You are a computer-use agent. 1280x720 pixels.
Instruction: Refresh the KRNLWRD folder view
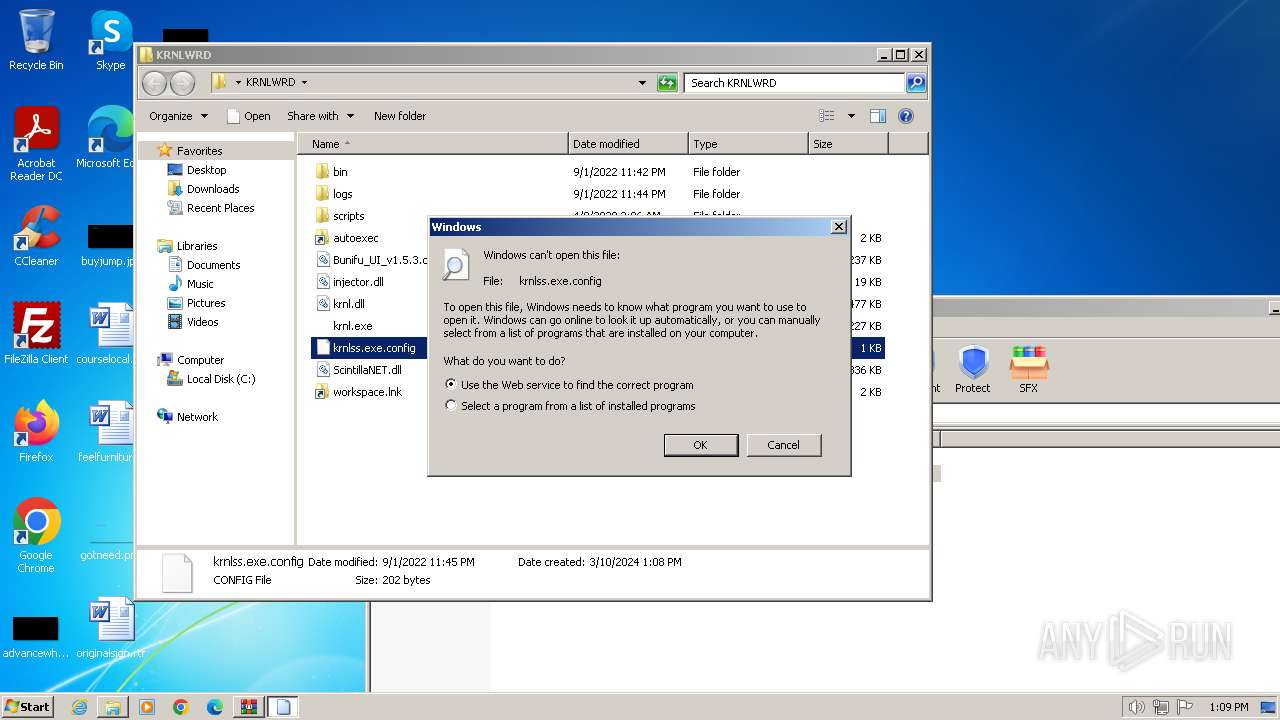(x=667, y=83)
